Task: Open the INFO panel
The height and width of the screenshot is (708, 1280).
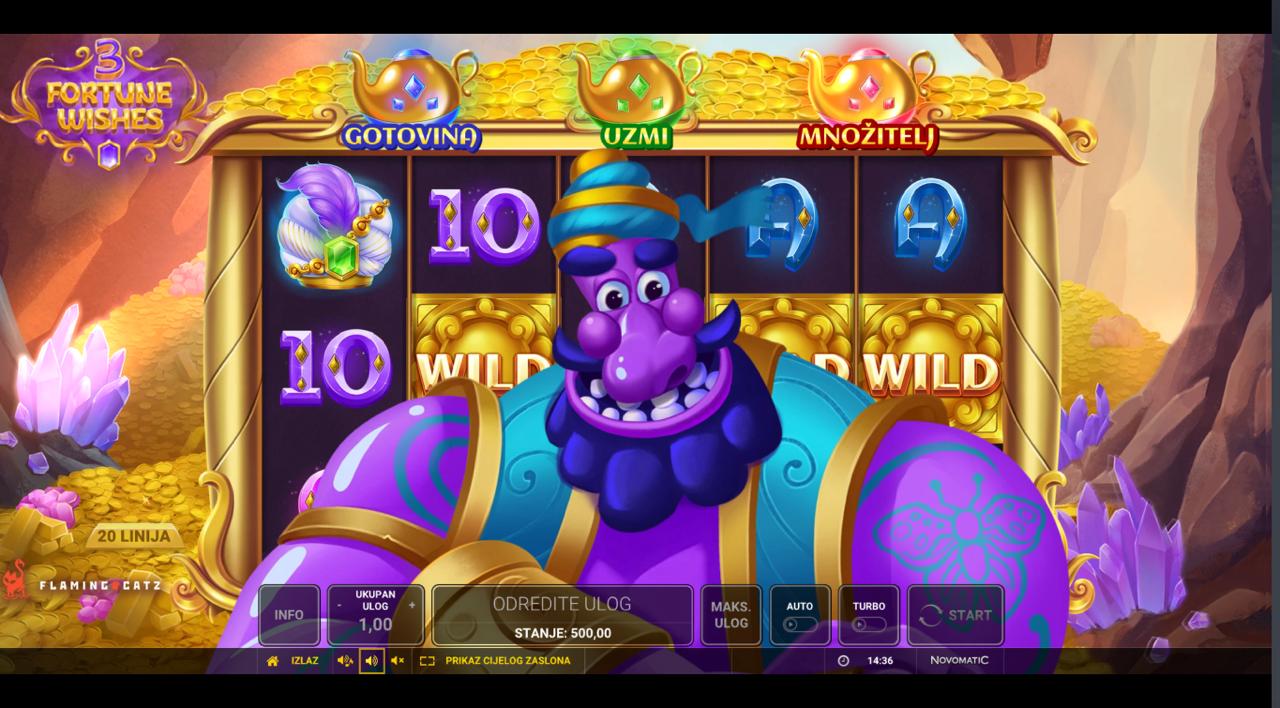Action: 289,615
